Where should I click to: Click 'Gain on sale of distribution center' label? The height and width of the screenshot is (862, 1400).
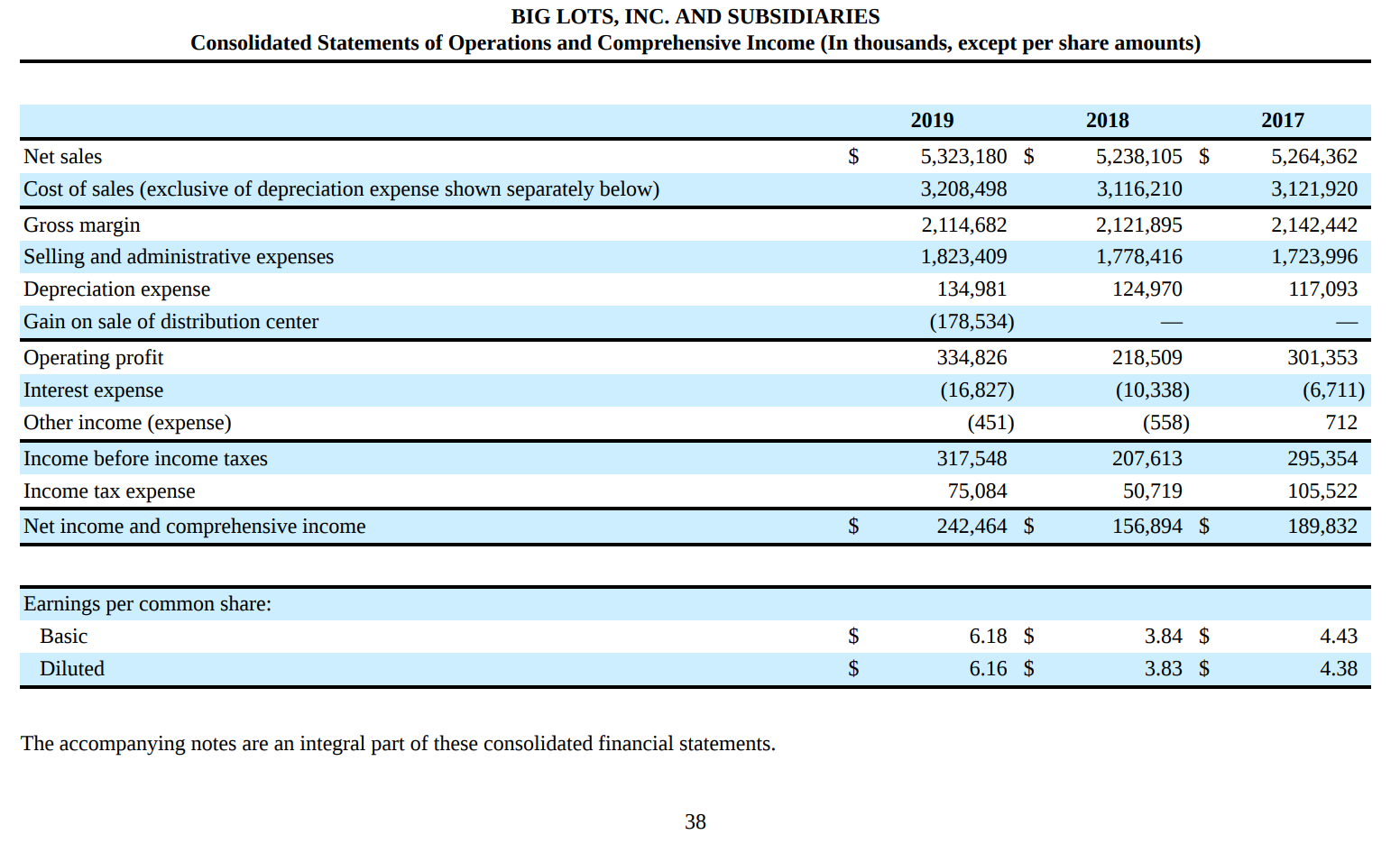(x=170, y=321)
